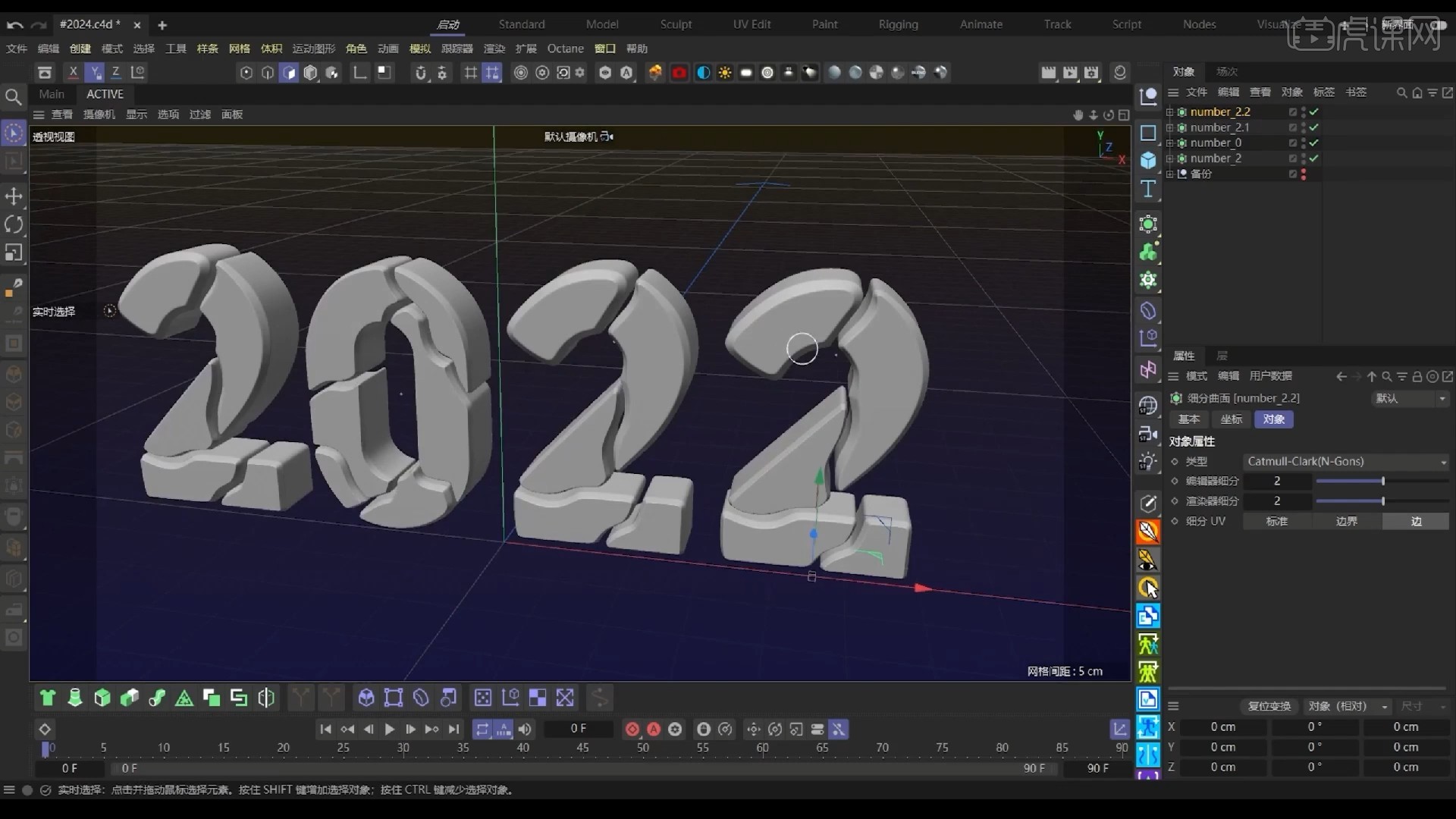Viewport: 1456px width, 819px height.
Task: Click the coordinate system icon beside Z
Action: click(138, 72)
